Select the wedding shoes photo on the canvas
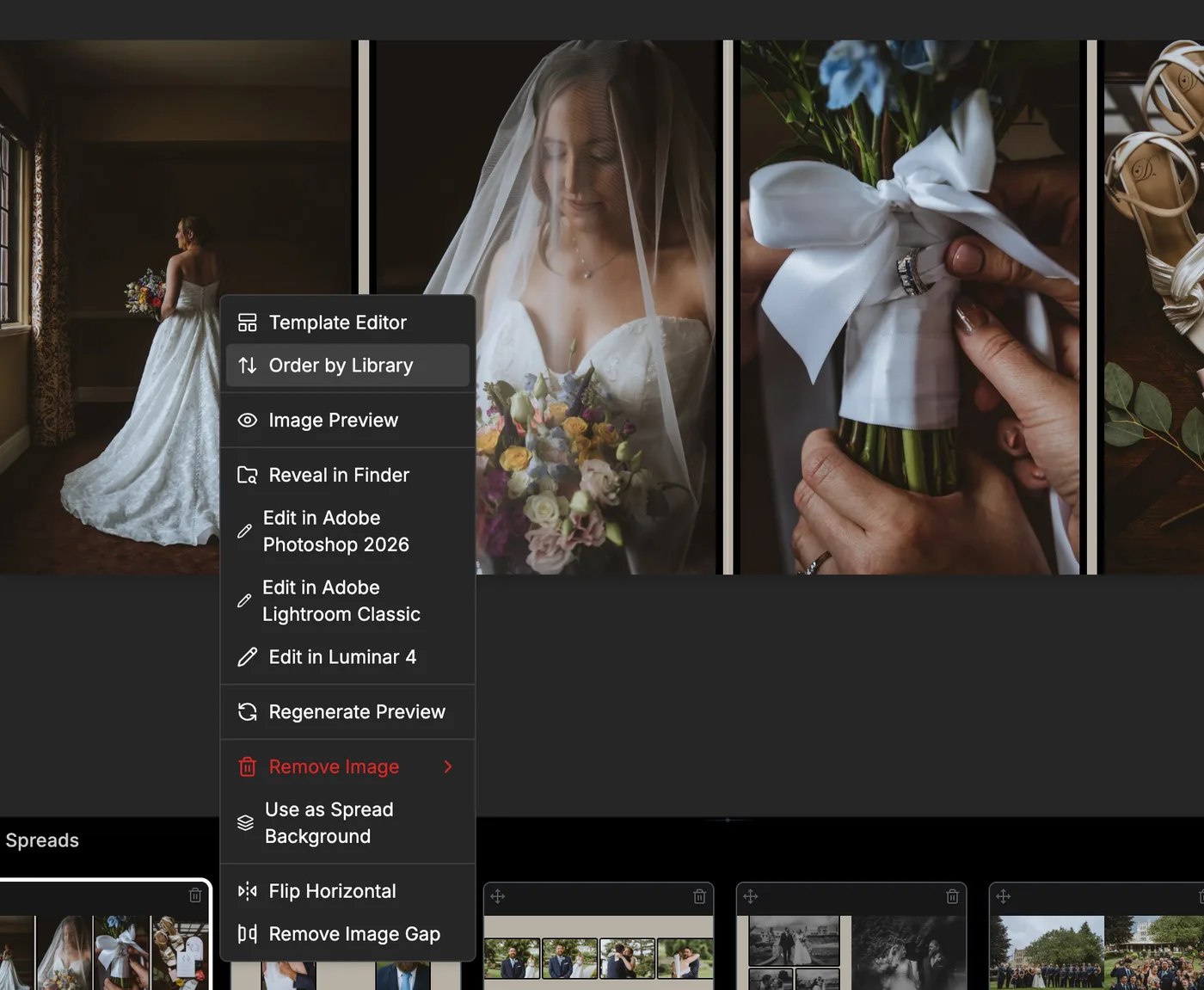This screenshot has height=990, width=1204. point(1154,307)
